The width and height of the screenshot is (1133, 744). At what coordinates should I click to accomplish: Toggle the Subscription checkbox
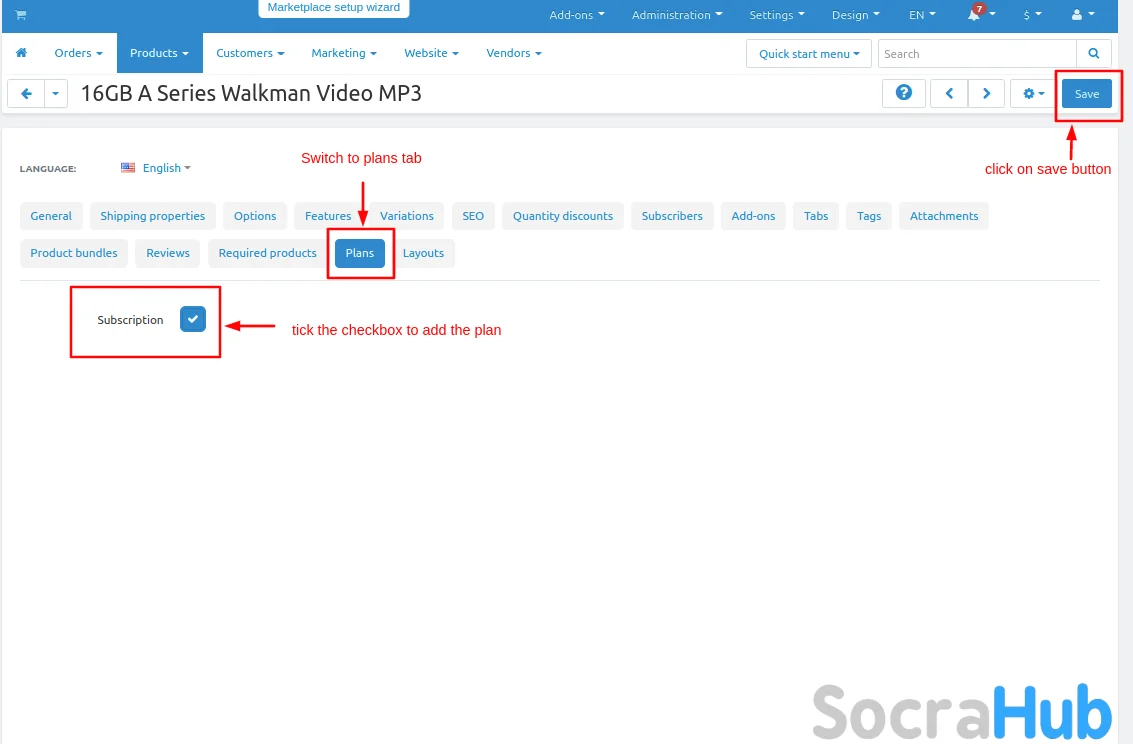coord(193,319)
